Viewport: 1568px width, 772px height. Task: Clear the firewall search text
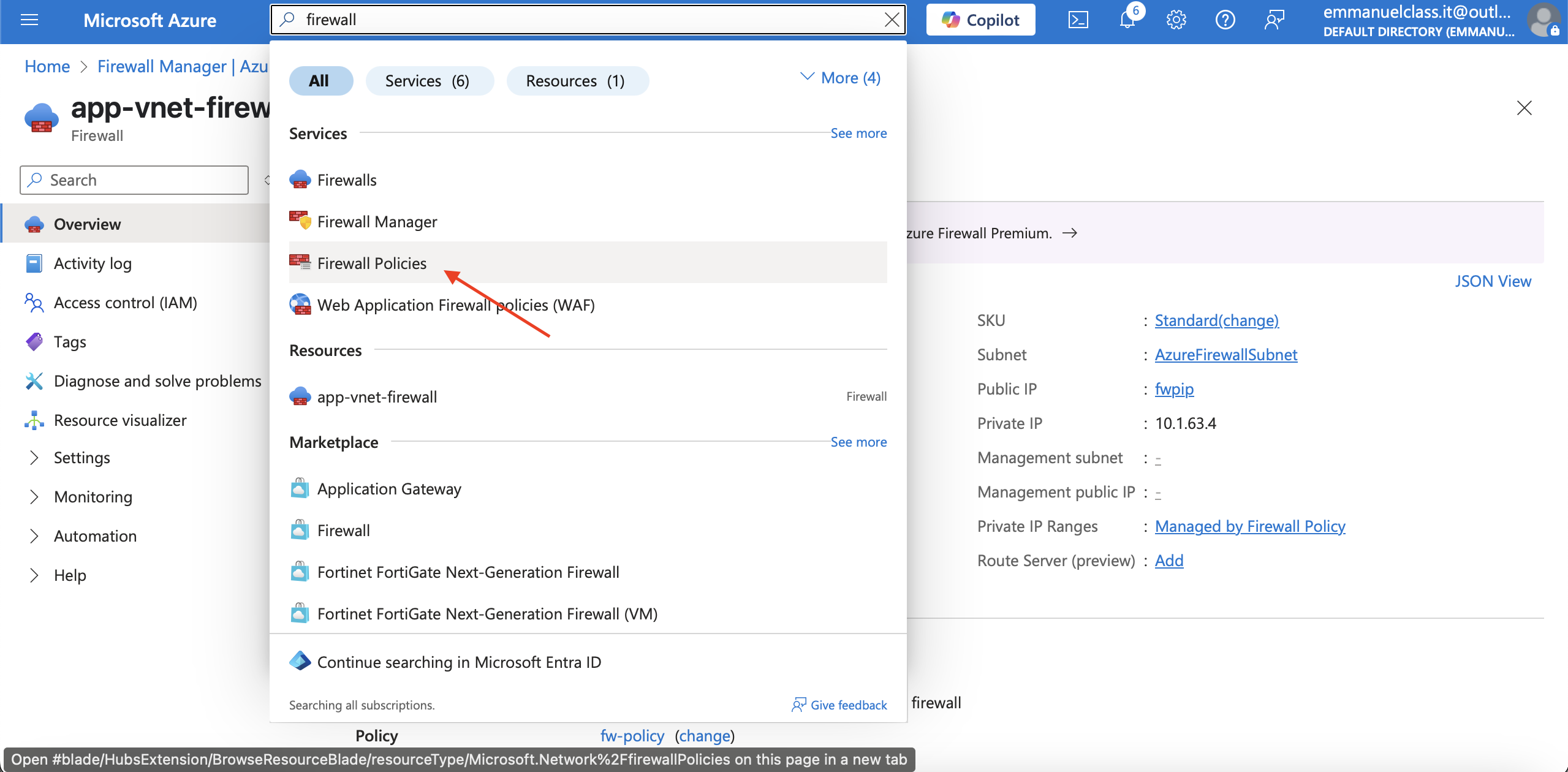point(892,20)
